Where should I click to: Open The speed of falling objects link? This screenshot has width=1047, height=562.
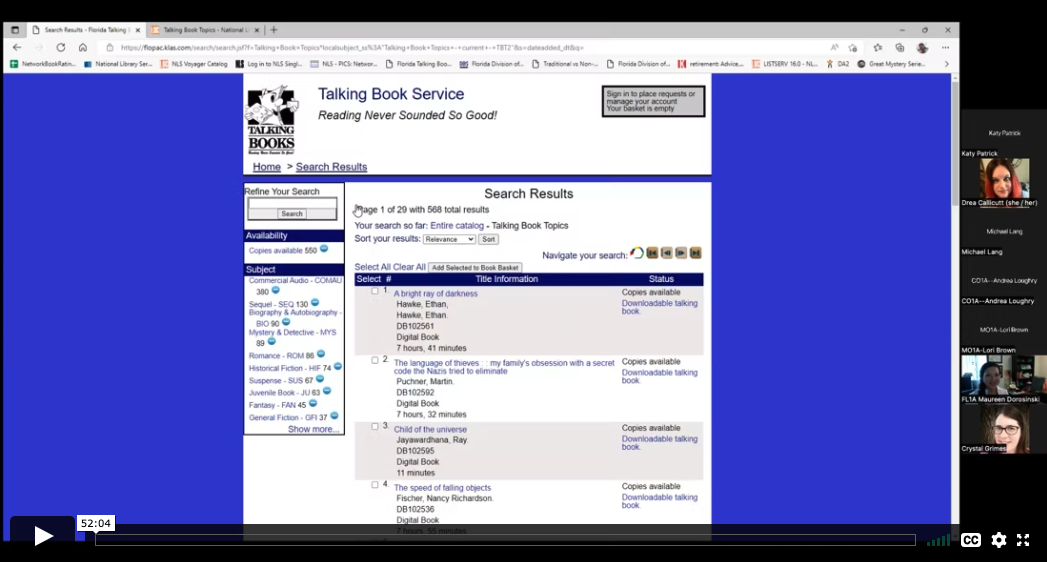(x=442, y=488)
